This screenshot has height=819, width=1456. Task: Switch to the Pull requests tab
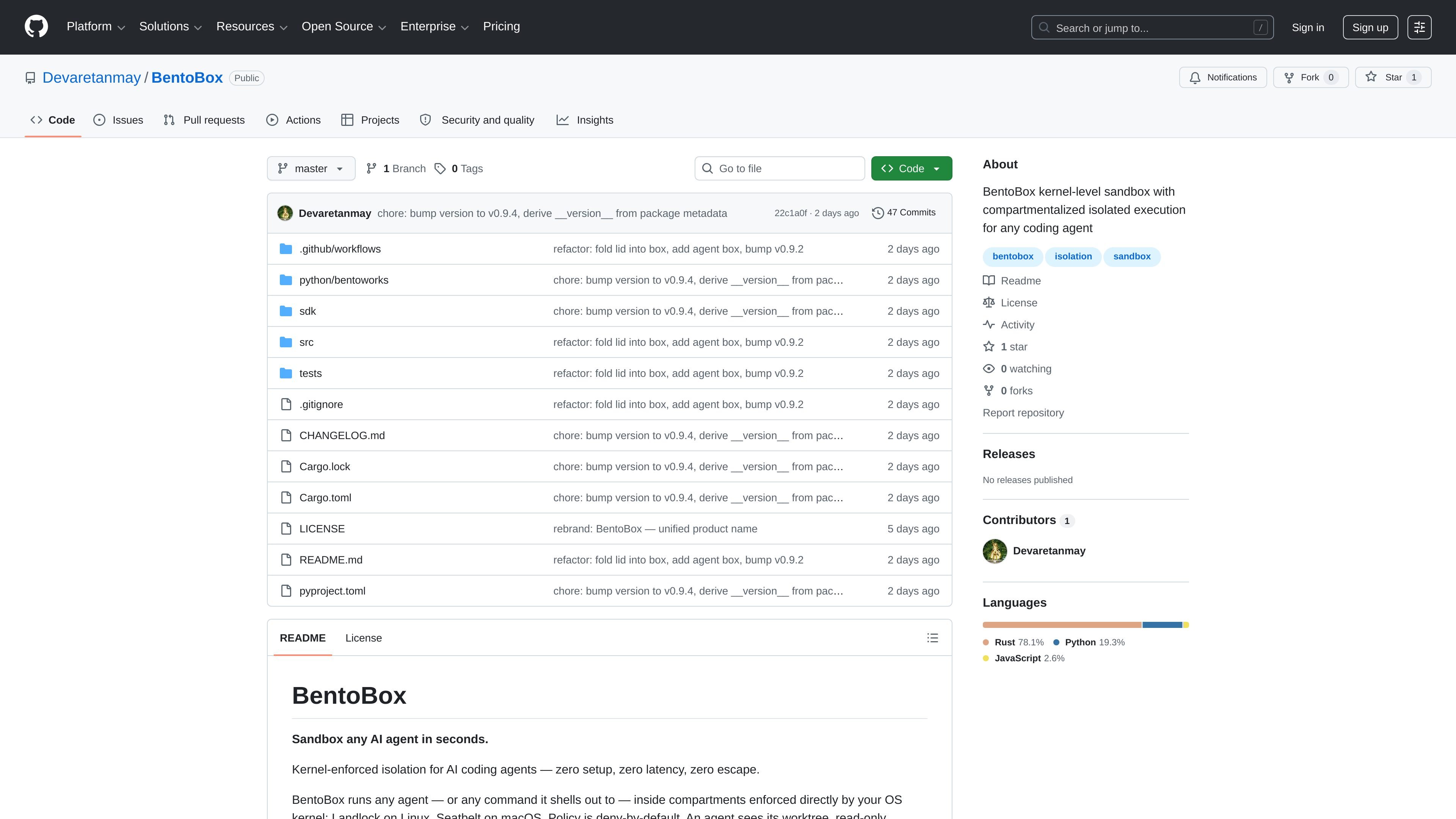[x=204, y=120]
